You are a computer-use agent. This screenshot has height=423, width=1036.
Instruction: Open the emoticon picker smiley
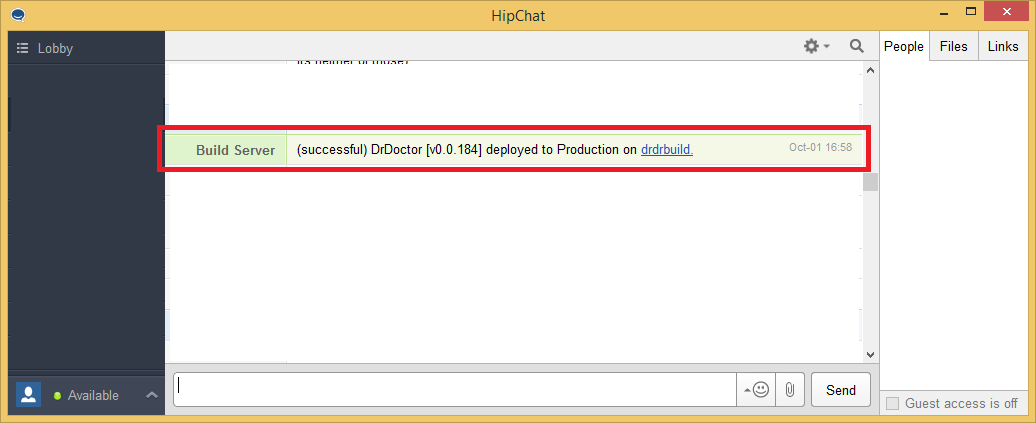[x=760, y=390]
